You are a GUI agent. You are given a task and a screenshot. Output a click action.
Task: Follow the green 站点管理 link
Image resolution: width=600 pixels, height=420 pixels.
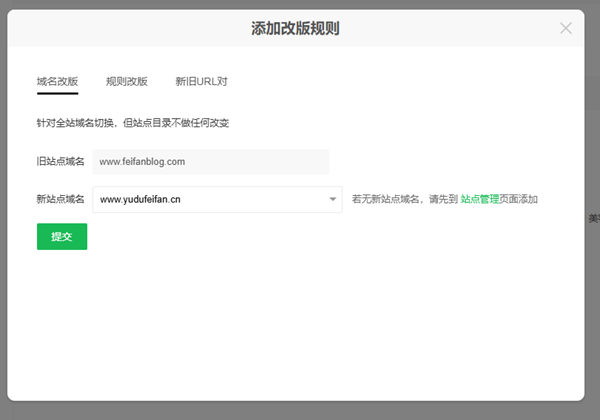click(x=479, y=199)
